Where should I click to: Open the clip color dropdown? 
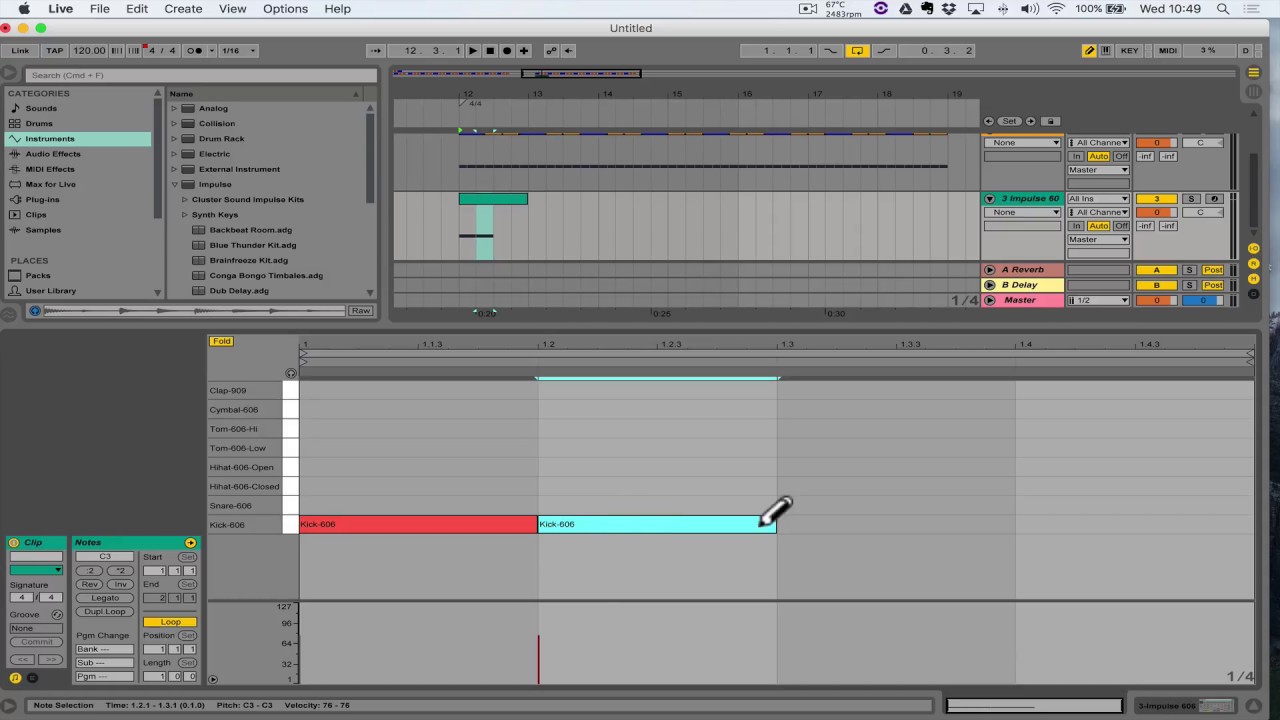[36, 570]
